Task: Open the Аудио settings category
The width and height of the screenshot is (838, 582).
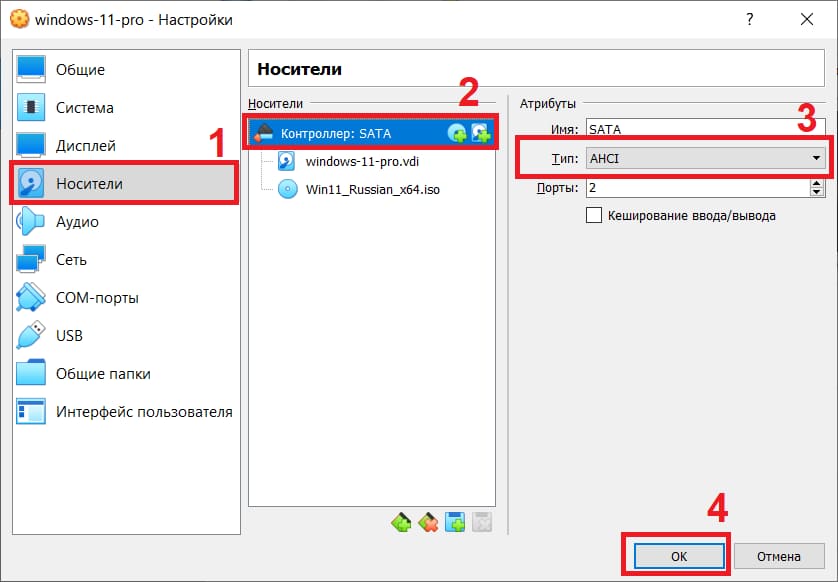Action: pyautogui.click(x=126, y=221)
